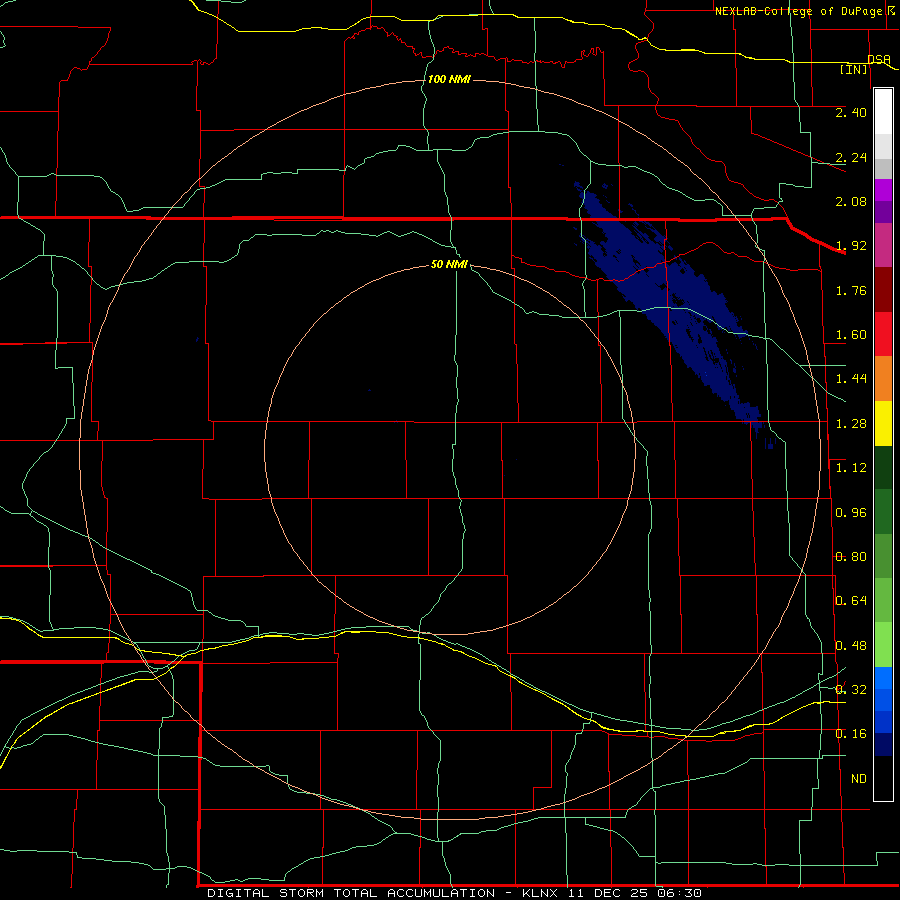
Task: Select the magenta swatch above 2.08
Action: point(883,190)
